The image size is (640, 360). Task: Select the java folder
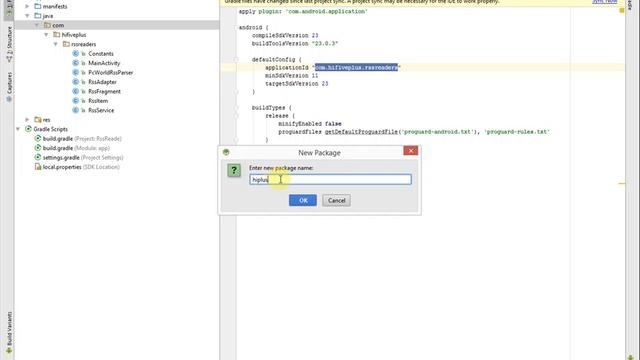48,16
